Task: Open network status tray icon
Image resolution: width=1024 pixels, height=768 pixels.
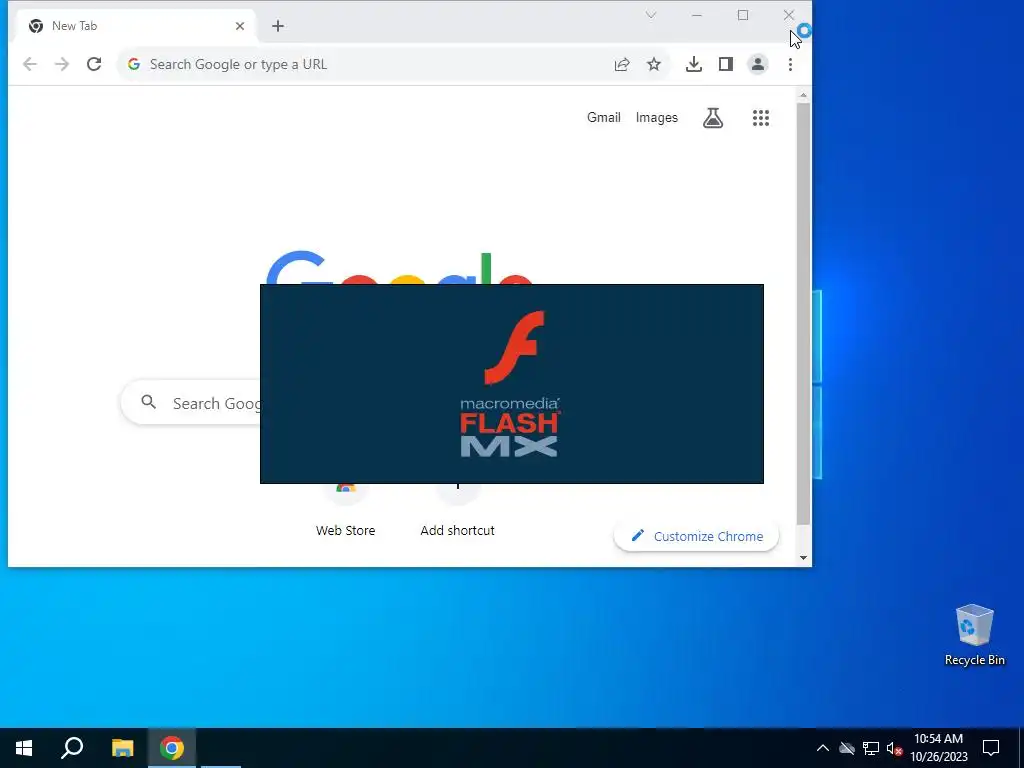Action: click(x=871, y=748)
